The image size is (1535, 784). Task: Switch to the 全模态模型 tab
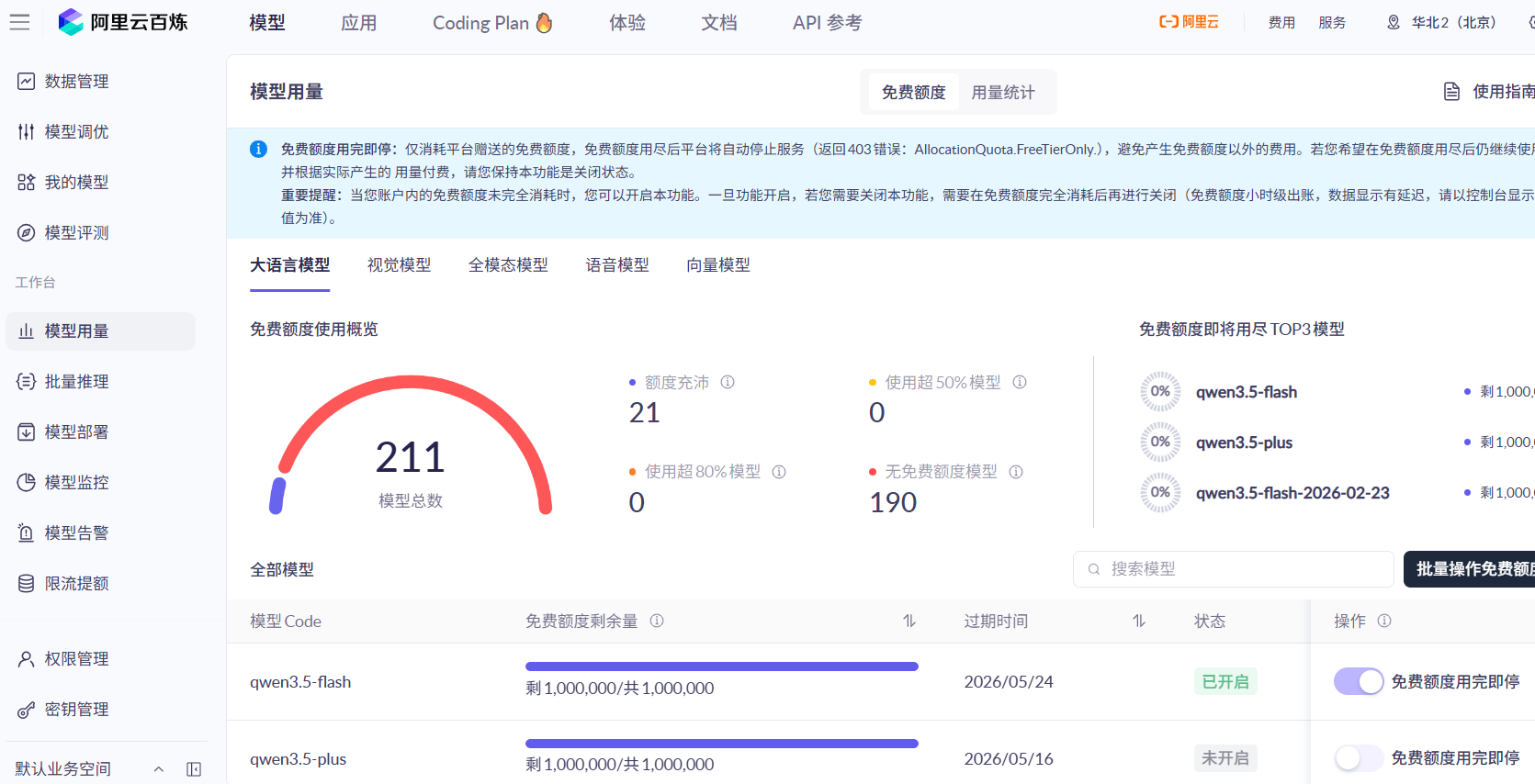click(508, 265)
